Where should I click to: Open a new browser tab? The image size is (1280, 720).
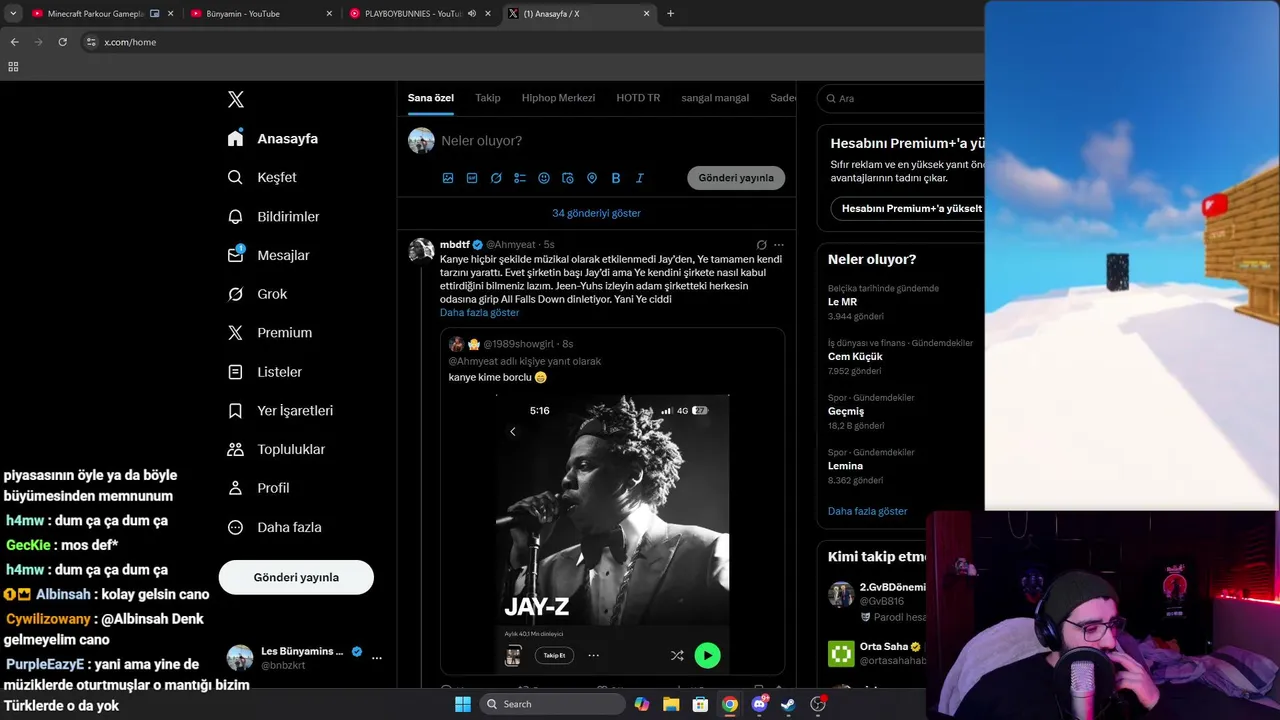click(670, 14)
